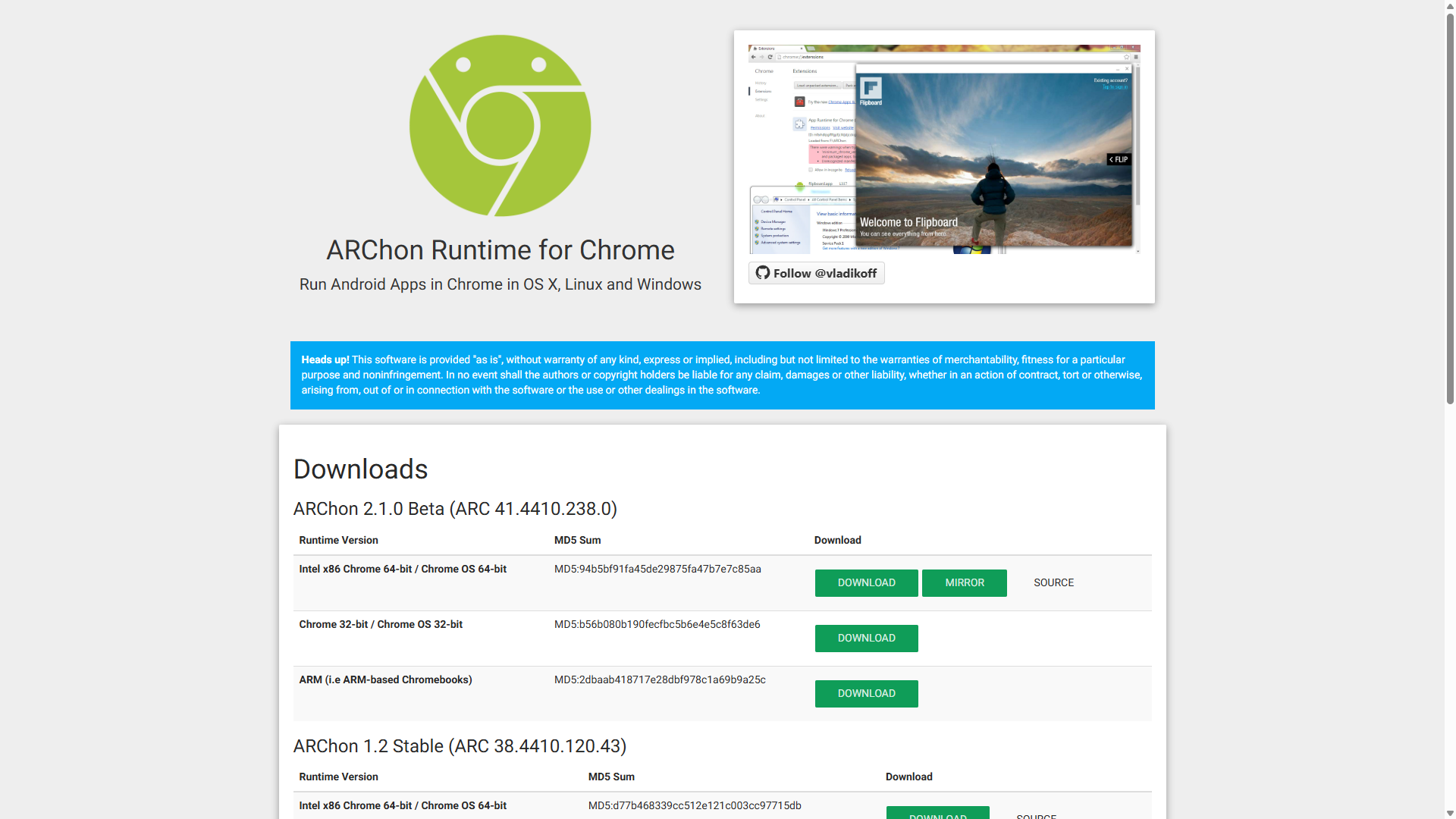This screenshot has height=819, width=1456.
Task: Download ARChon 1.2 Stable Intel x86 64-bit
Action: coord(938,813)
